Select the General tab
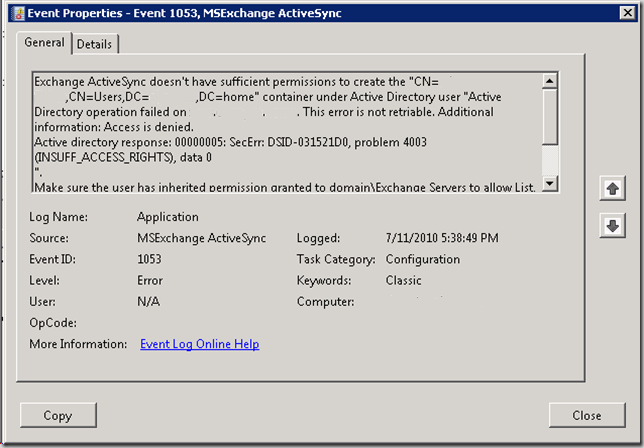This screenshot has height=448, width=644. point(44,43)
